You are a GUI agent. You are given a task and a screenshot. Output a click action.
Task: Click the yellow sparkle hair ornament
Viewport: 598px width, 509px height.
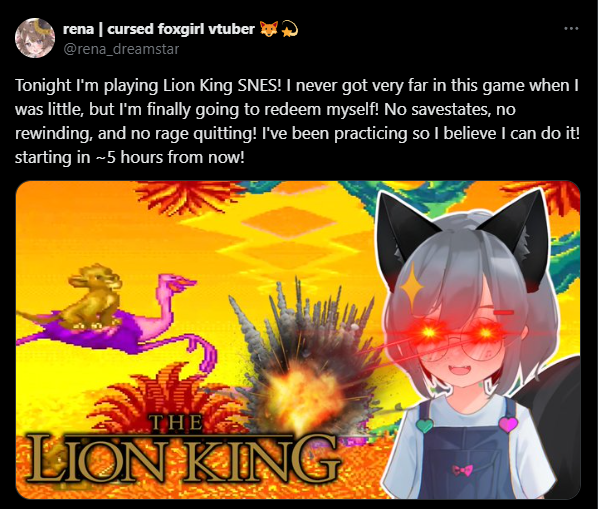click(x=411, y=284)
